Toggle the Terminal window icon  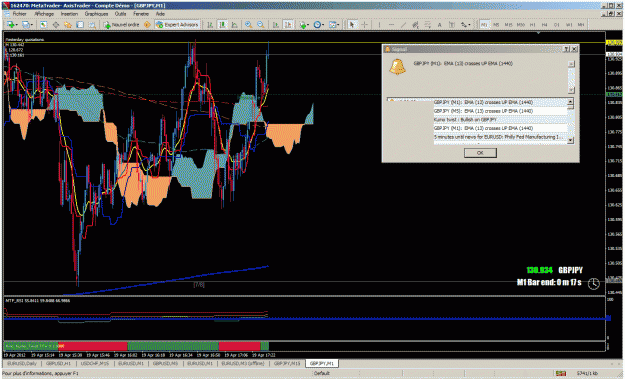[80, 25]
